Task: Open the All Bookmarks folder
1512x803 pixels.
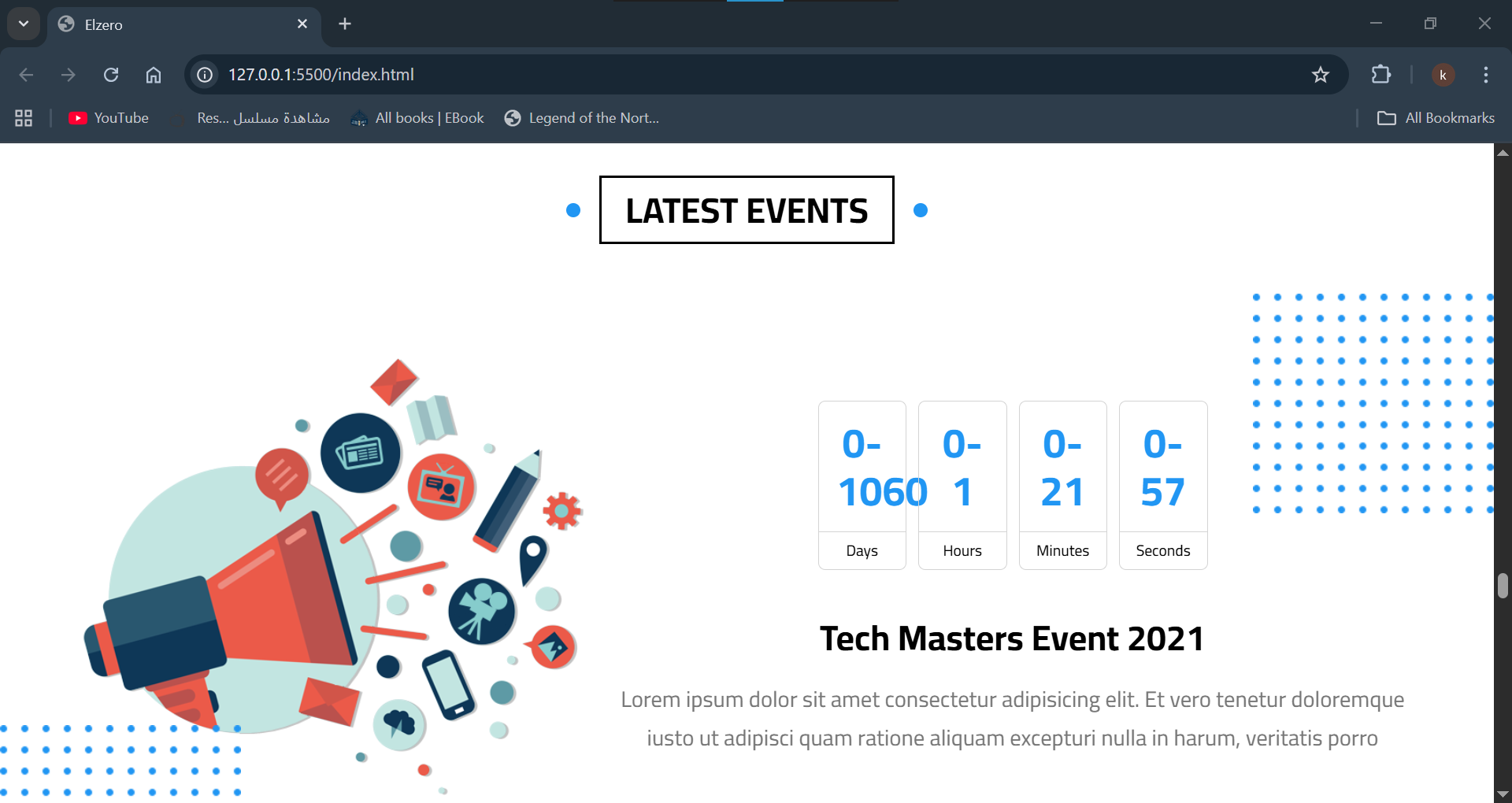Action: pyautogui.click(x=1435, y=118)
